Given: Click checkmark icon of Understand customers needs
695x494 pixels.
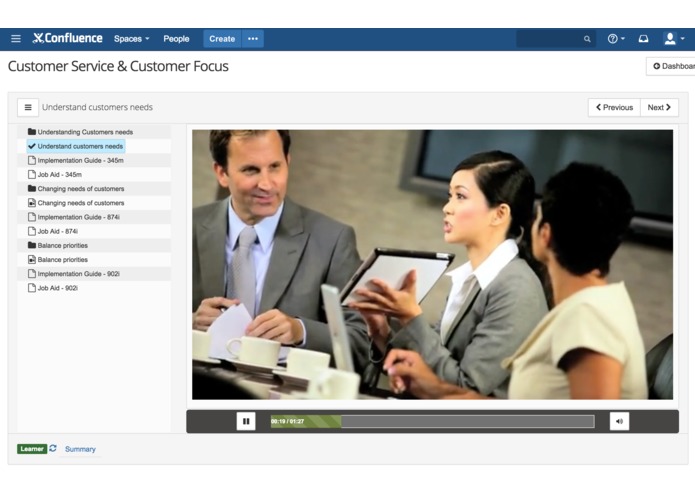Looking at the screenshot, I should pyautogui.click(x=31, y=146).
